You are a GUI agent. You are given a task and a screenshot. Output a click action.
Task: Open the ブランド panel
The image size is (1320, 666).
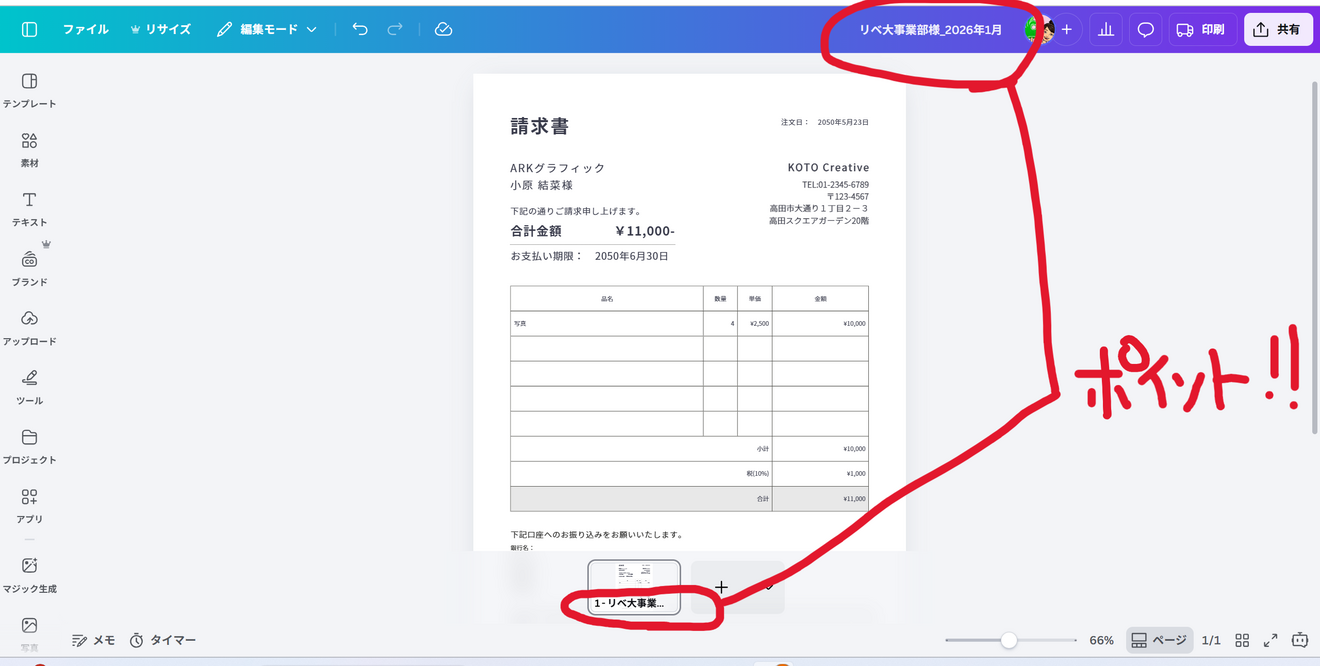(x=29, y=267)
